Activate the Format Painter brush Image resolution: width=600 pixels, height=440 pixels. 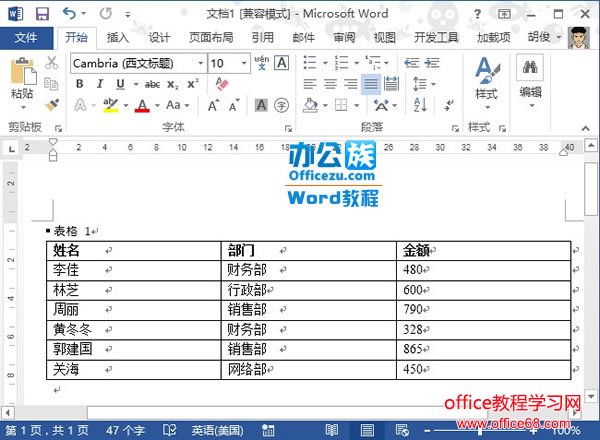click(x=51, y=105)
